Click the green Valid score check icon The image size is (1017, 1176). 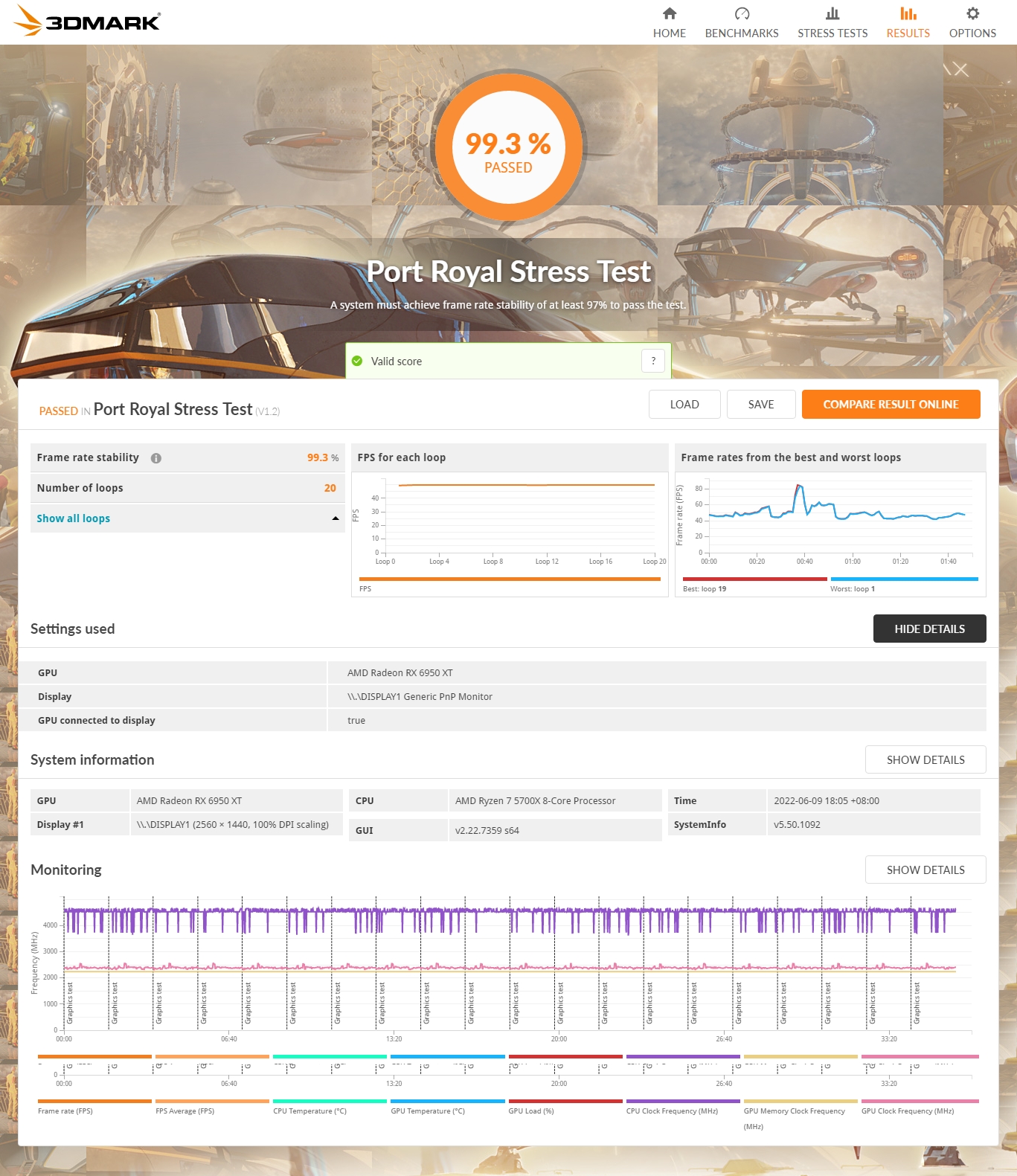tap(357, 361)
